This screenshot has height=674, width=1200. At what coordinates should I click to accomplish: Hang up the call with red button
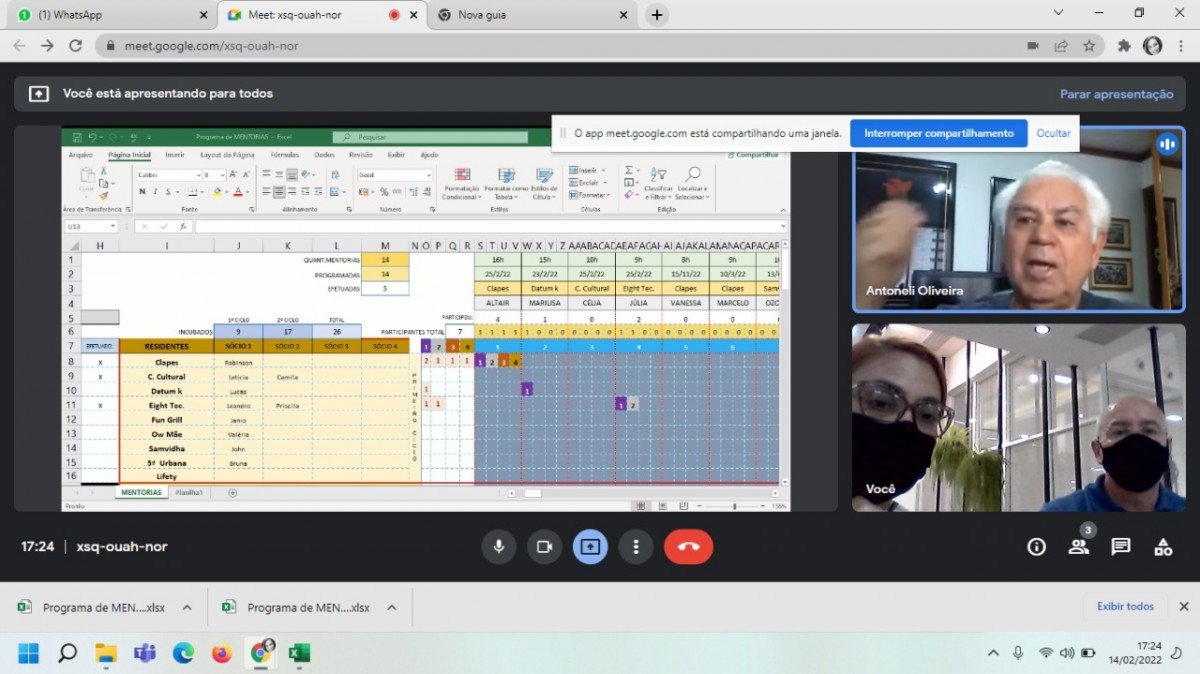coord(688,546)
